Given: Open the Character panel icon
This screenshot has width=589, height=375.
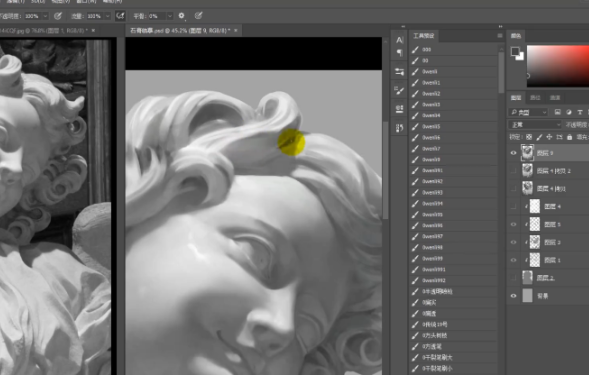Looking at the screenshot, I should click(x=399, y=40).
